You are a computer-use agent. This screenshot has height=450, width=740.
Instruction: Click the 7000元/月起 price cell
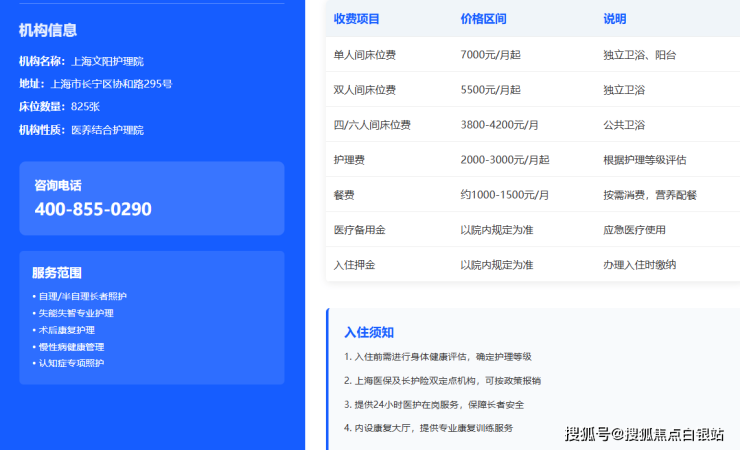(x=490, y=55)
